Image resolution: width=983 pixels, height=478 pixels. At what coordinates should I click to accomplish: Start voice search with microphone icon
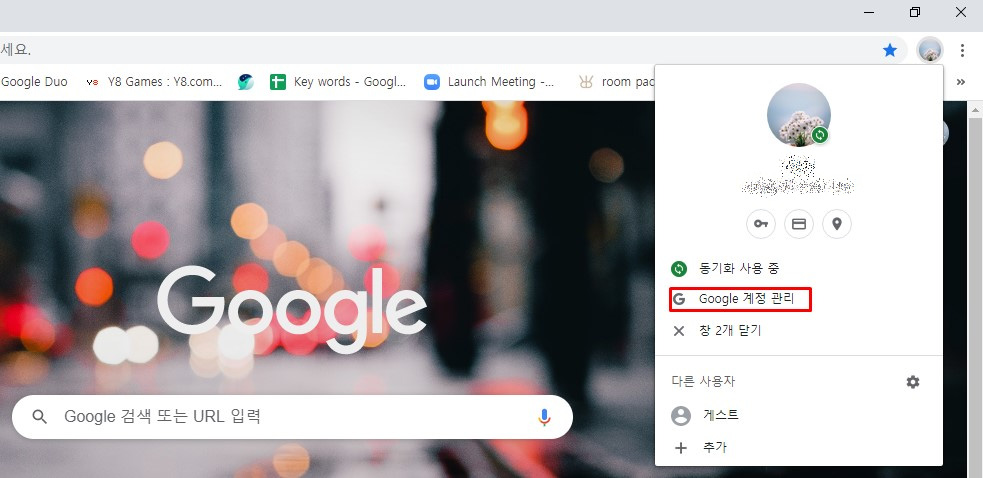click(x=544, y=417)
